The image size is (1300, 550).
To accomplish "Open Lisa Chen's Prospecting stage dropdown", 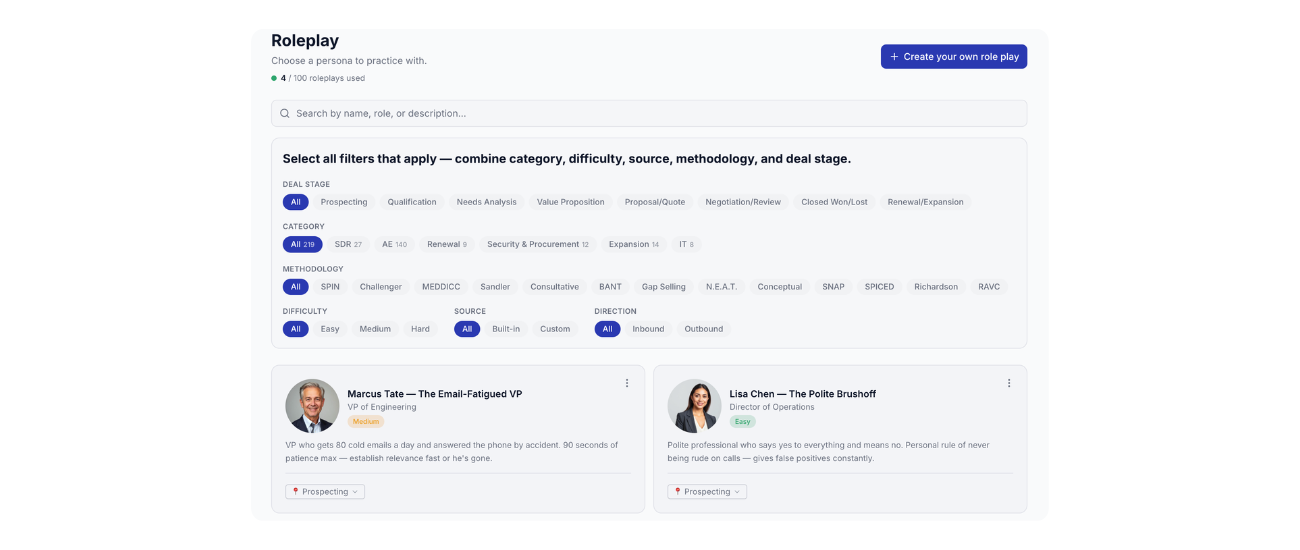I will click(x=707, y=492).
